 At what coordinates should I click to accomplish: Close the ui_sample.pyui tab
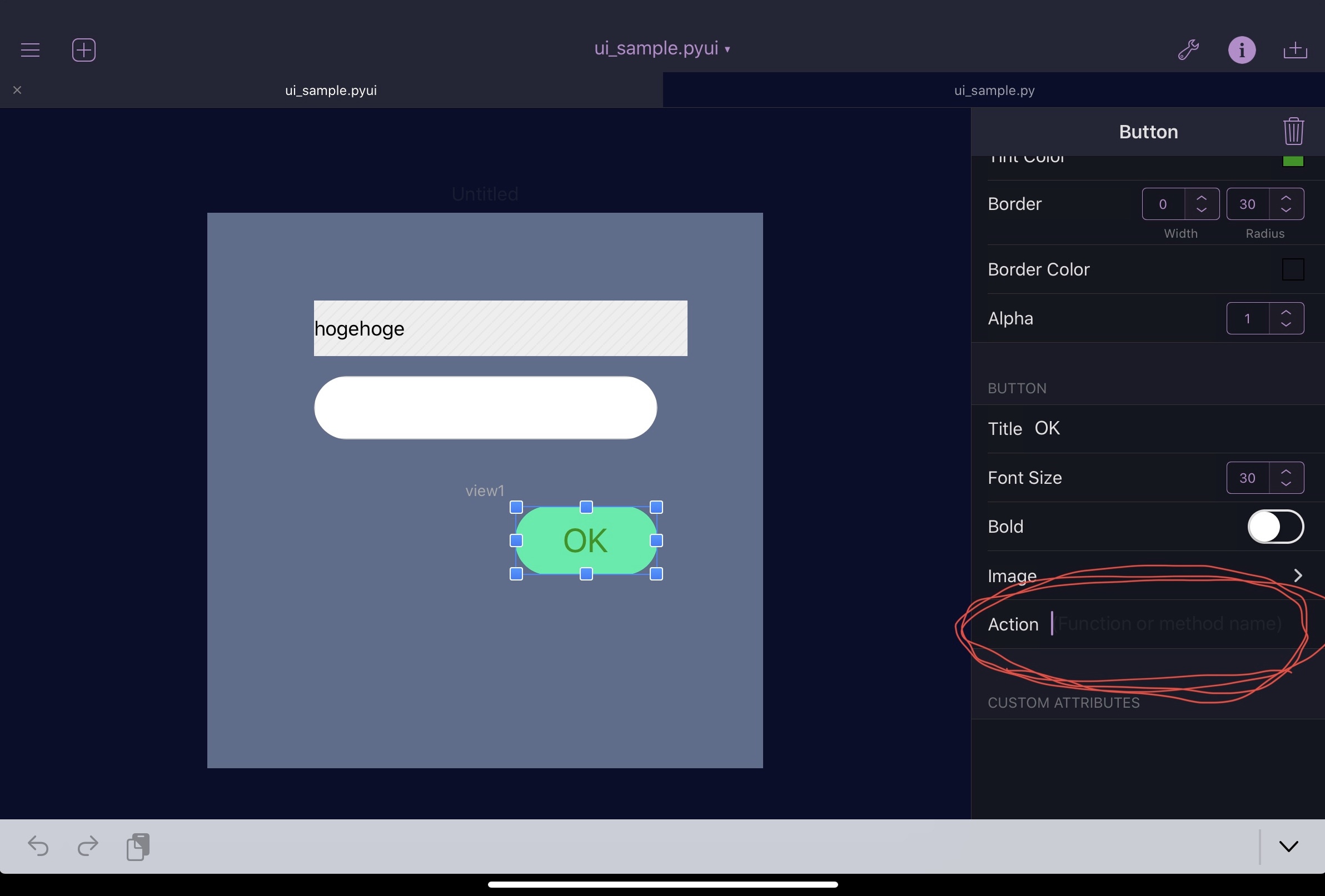17,90
